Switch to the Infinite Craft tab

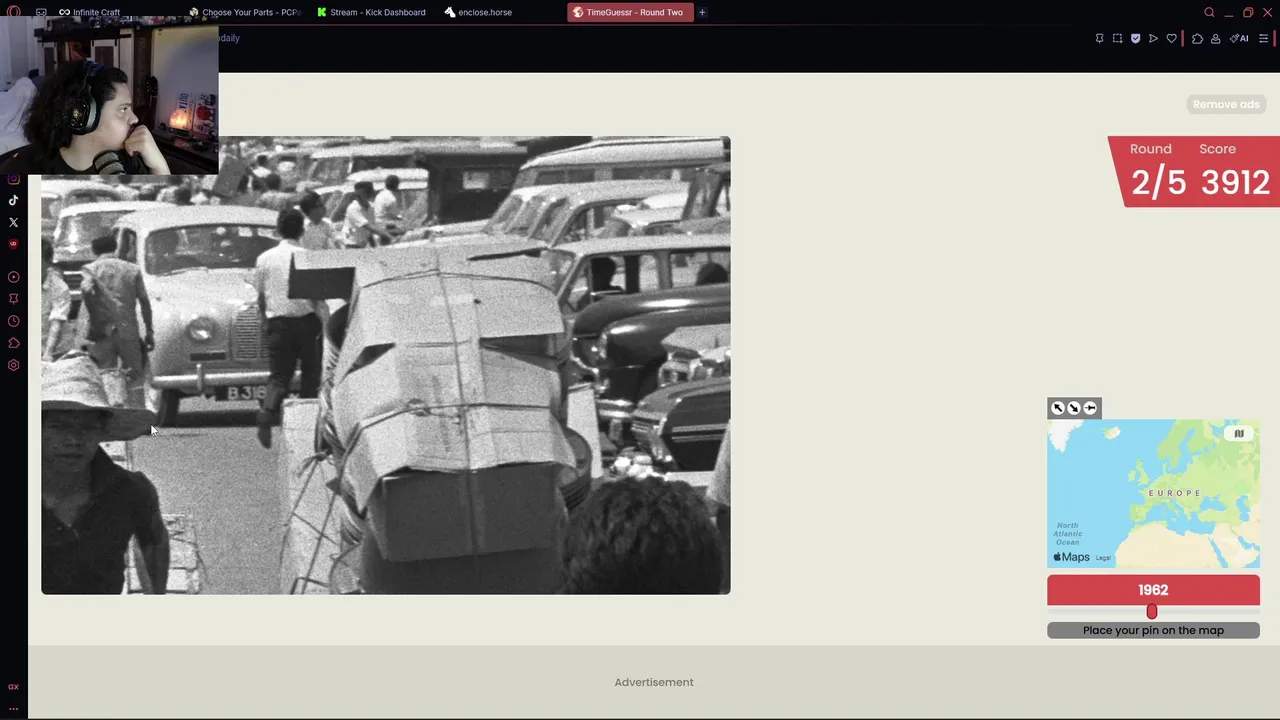point(89,12)
